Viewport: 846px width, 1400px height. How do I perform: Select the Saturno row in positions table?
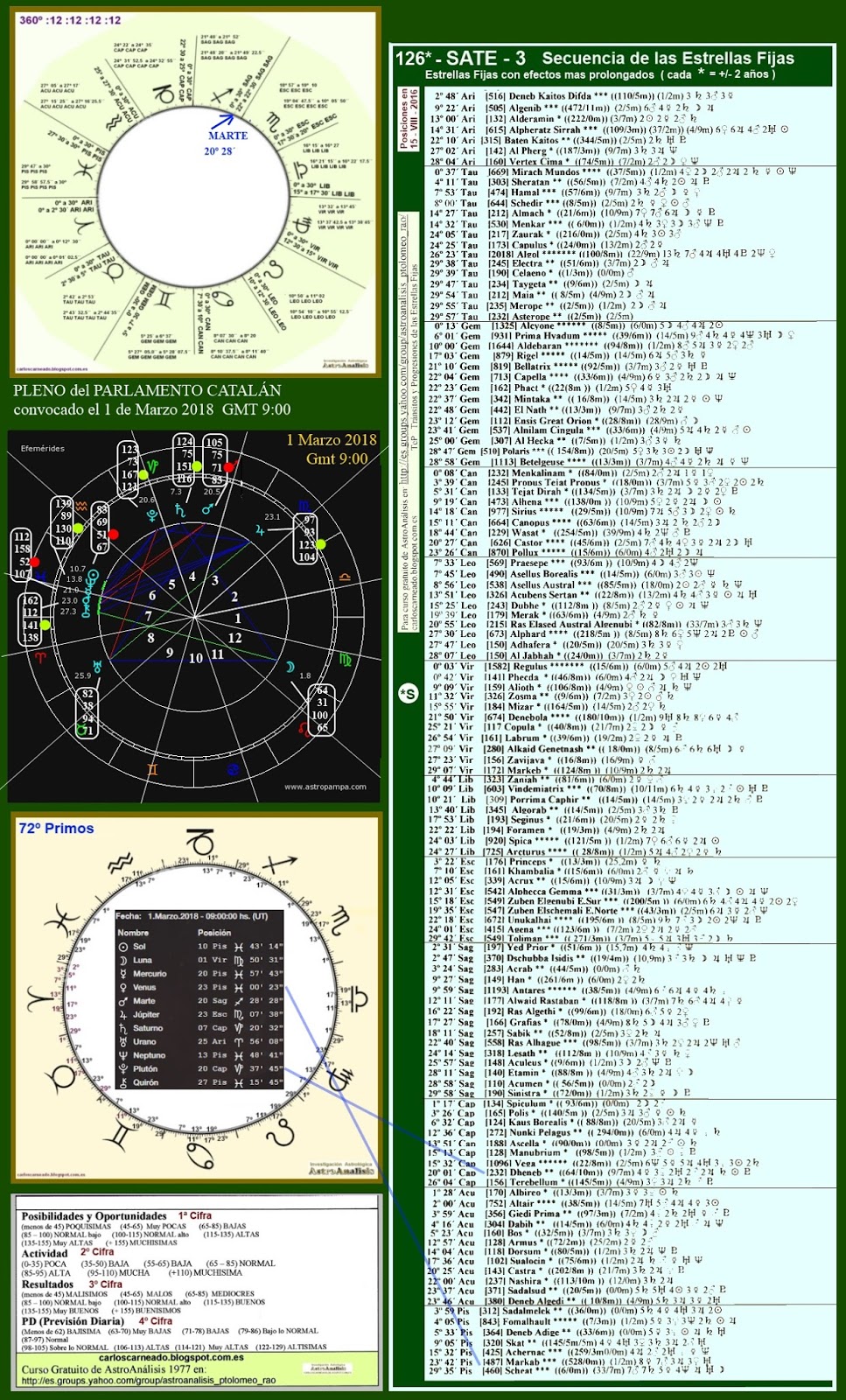coord(200,1027)
